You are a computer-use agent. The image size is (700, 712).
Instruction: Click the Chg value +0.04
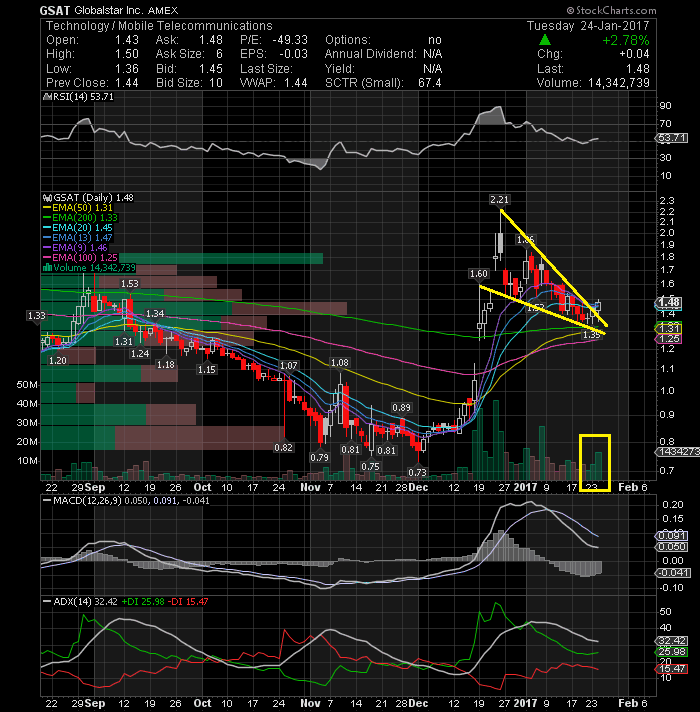(x=634, y=54)
